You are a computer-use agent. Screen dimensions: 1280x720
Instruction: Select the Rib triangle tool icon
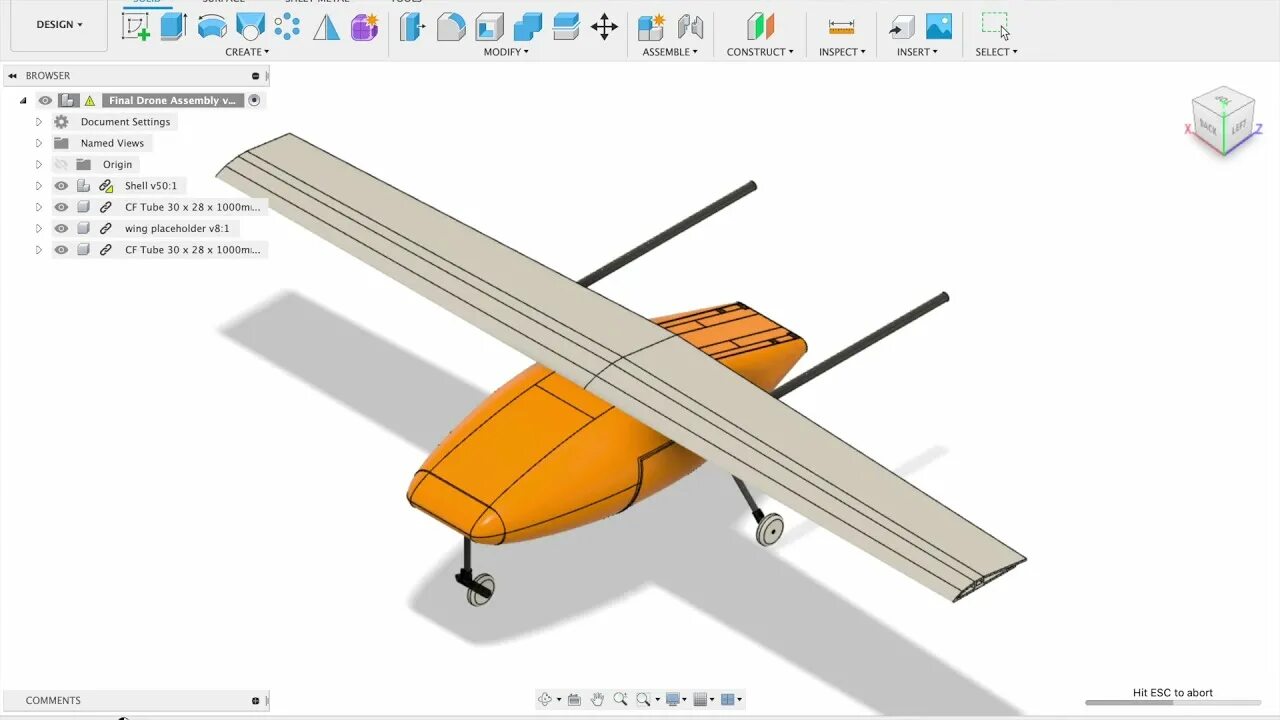(326, 26)
